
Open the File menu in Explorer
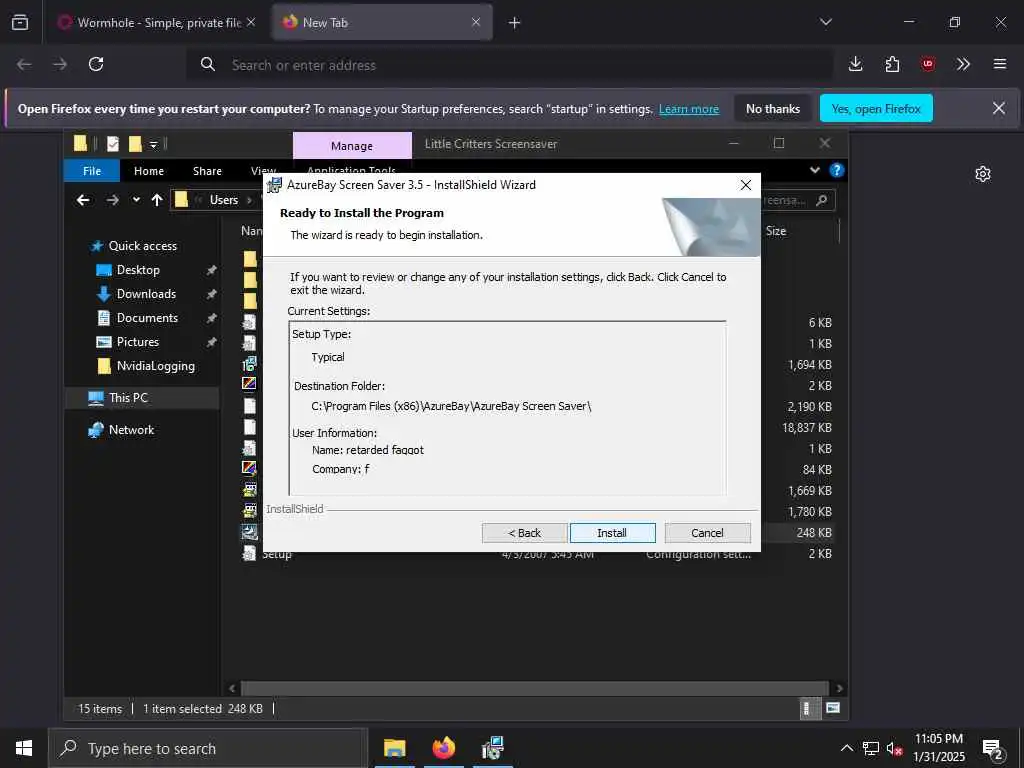tap(92, 171)
